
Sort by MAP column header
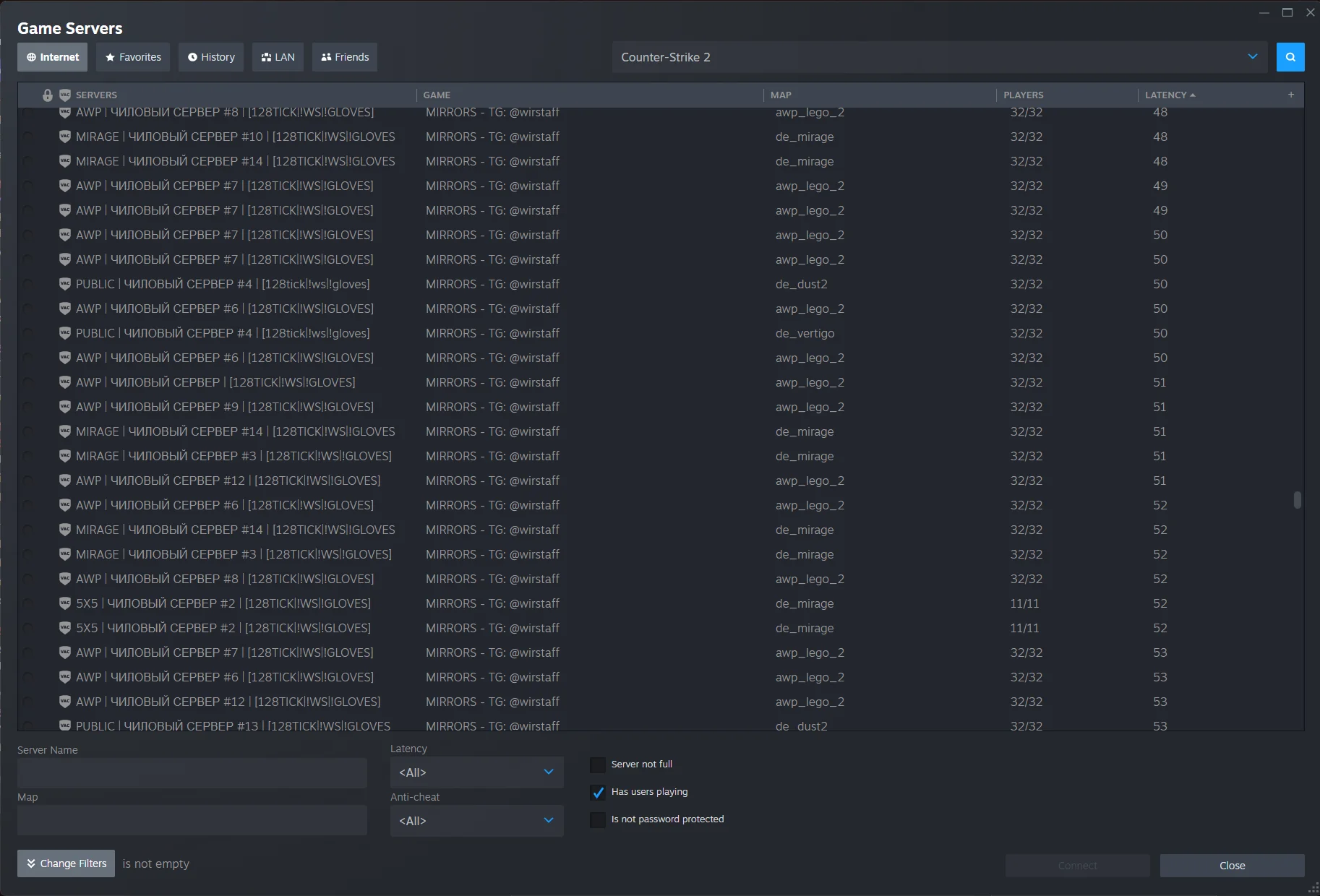[x=781, y=95]
